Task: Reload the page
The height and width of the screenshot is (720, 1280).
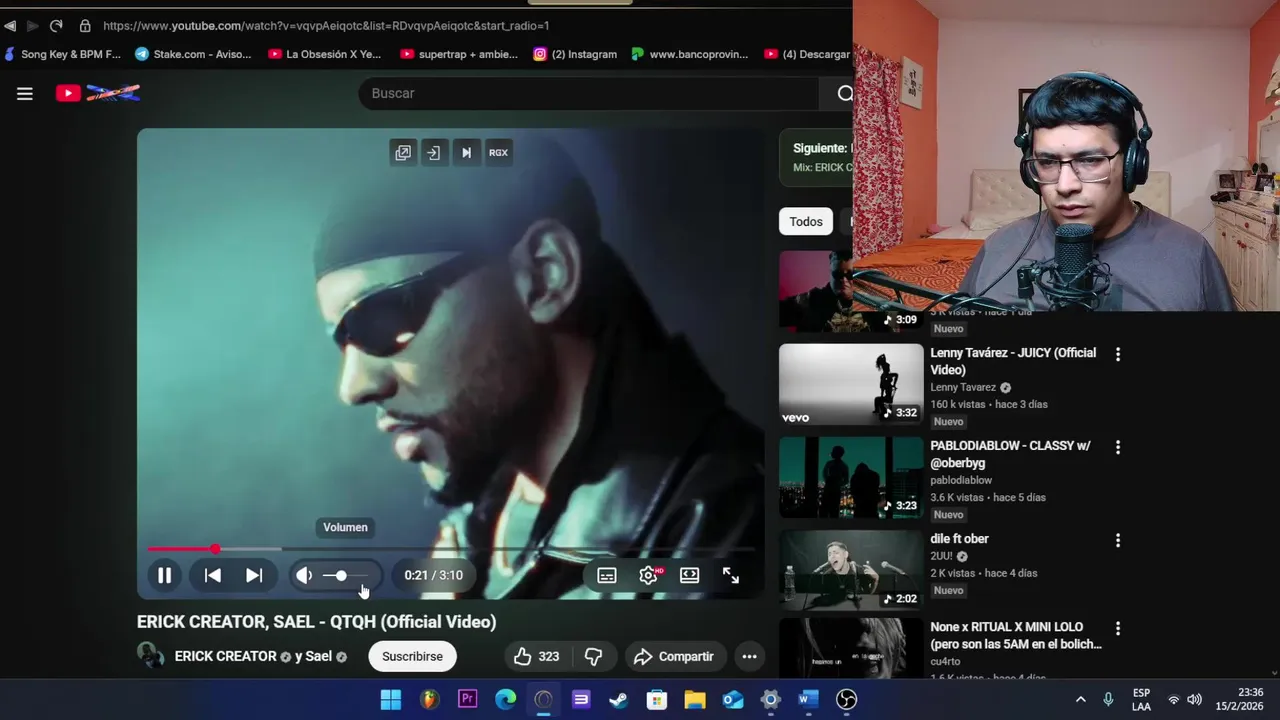Action: [56, 25]
